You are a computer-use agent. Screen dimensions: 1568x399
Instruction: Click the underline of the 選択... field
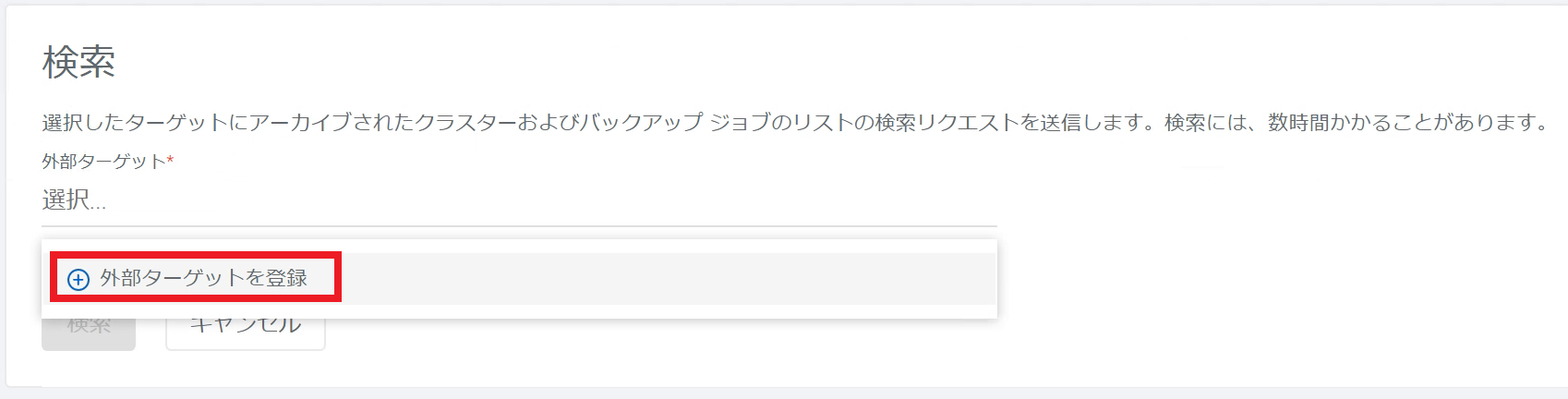(519, 226)
